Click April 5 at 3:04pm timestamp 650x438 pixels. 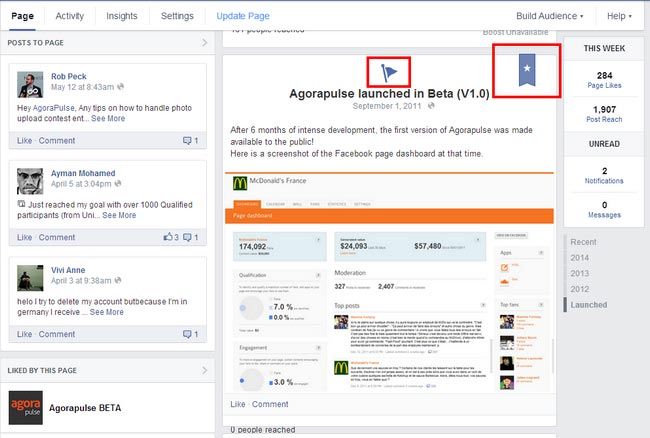pos(81,184)
